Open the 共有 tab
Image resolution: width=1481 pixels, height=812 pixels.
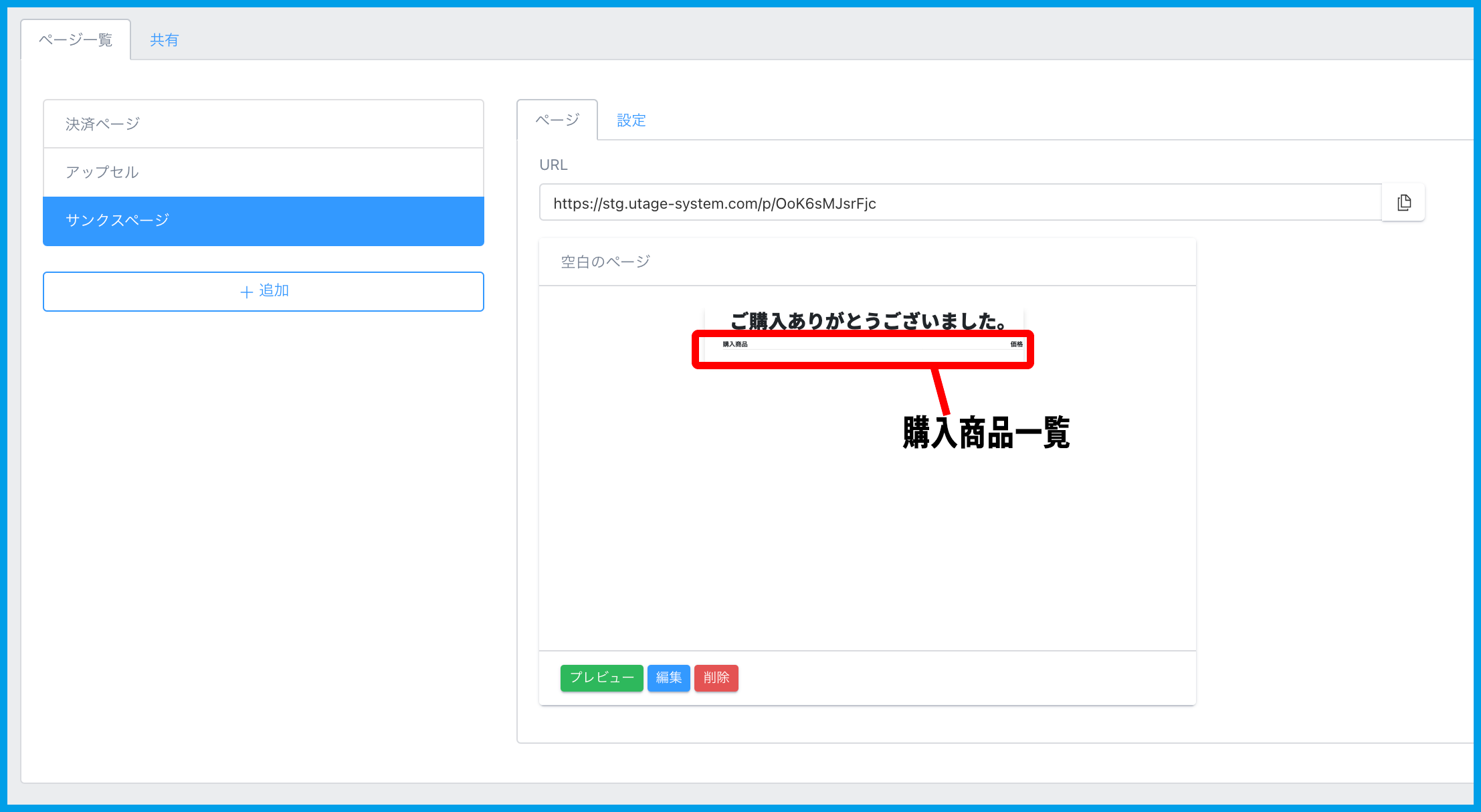164,40
